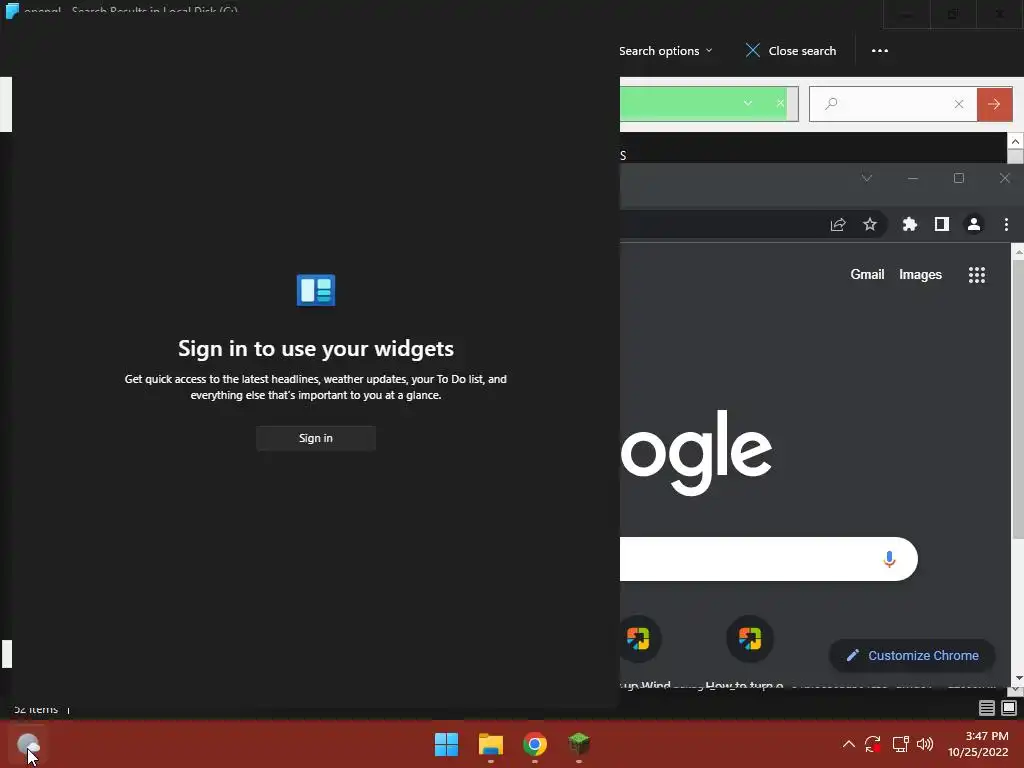
Task: Open the Gmail link on Google page
Action: tap(867, 275)
